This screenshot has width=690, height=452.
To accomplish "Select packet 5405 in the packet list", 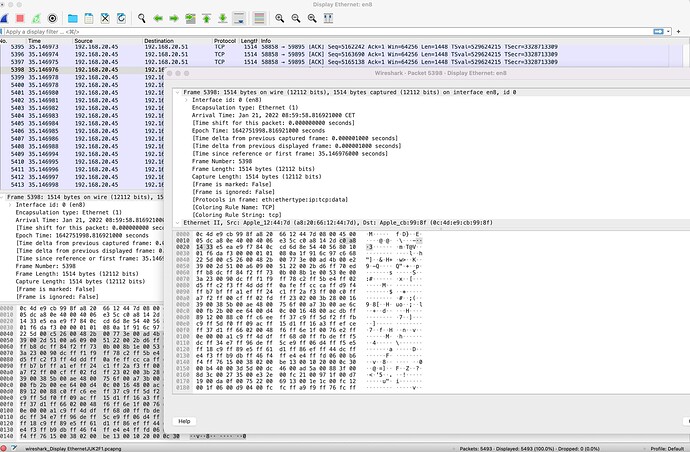I will [82, 123].
